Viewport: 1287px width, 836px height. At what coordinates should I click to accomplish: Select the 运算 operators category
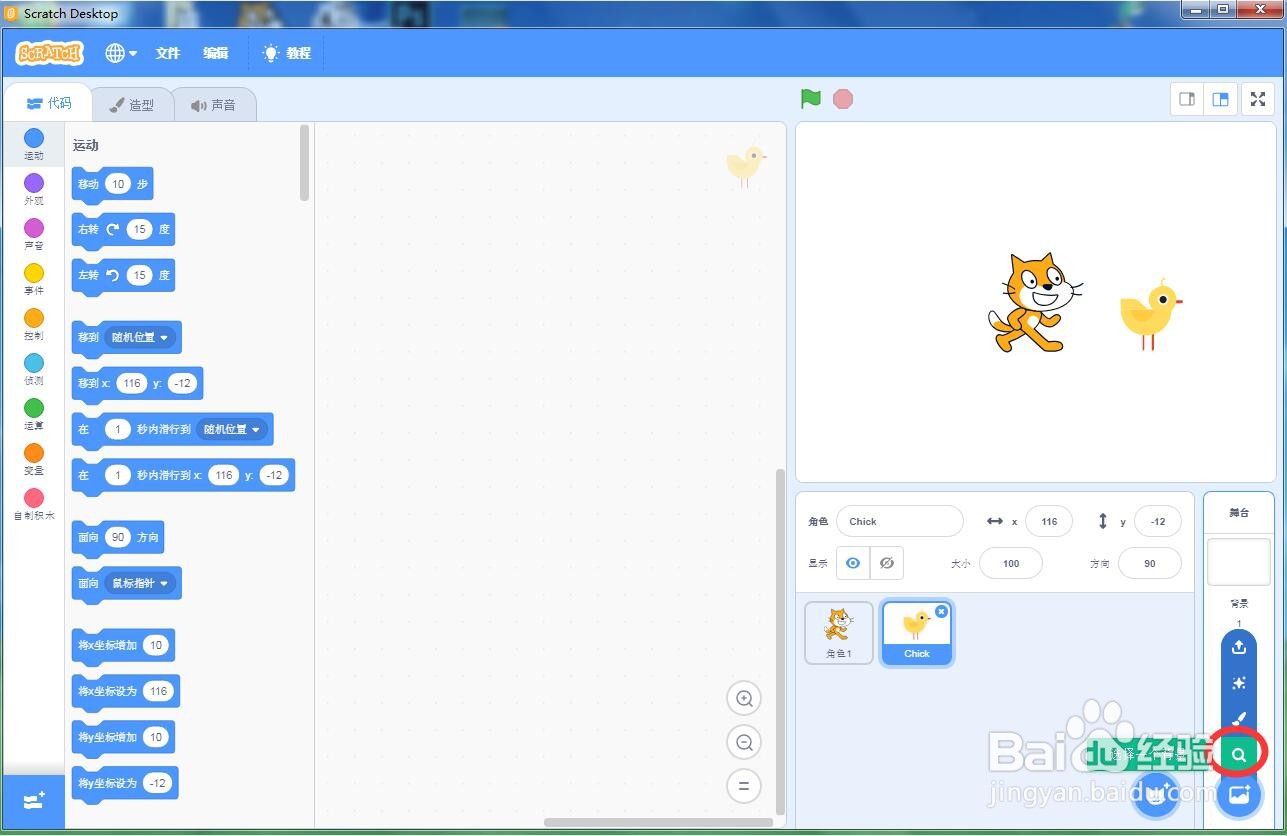point(34,414)
